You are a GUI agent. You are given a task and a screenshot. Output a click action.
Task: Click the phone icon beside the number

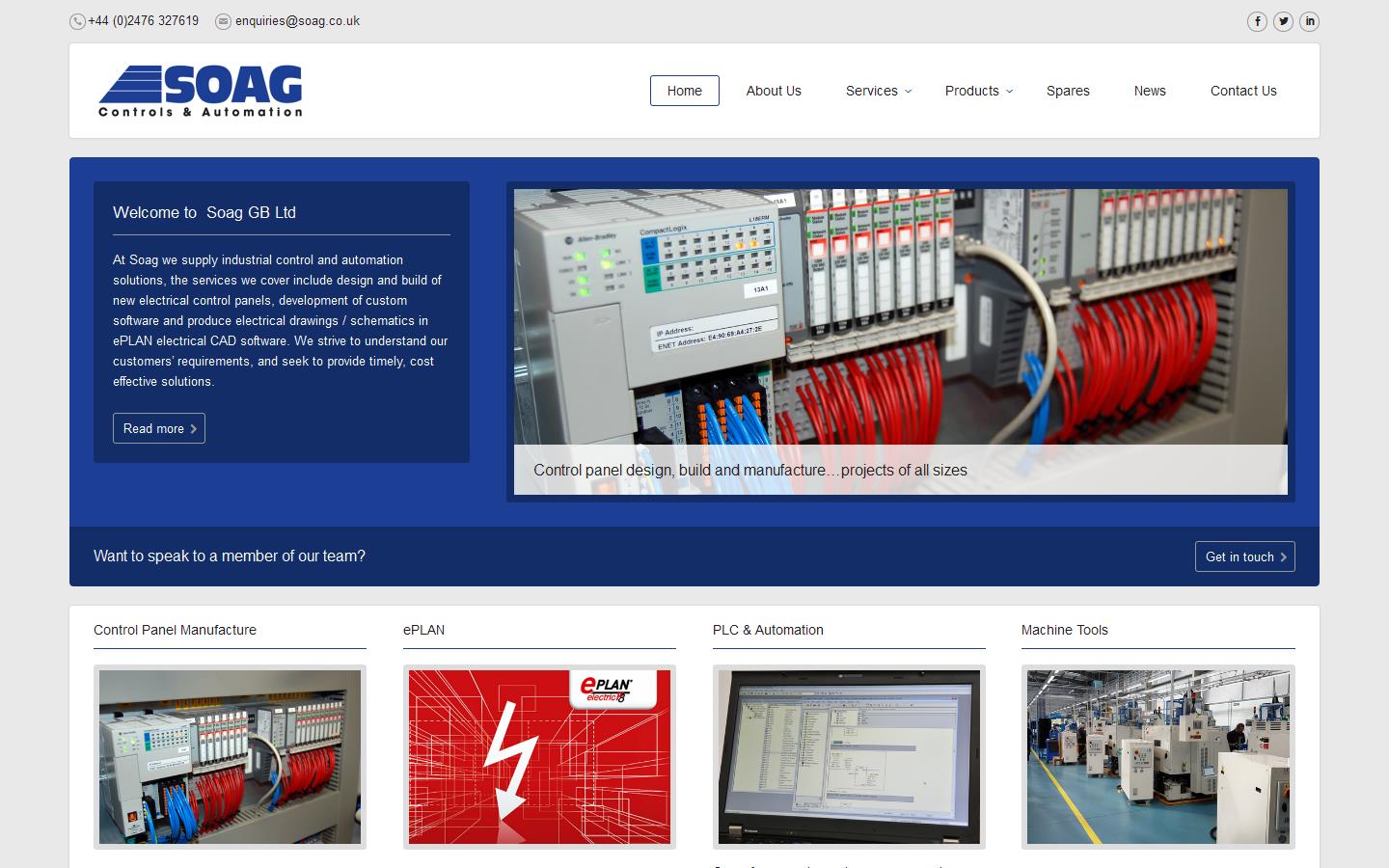(77, 21)
